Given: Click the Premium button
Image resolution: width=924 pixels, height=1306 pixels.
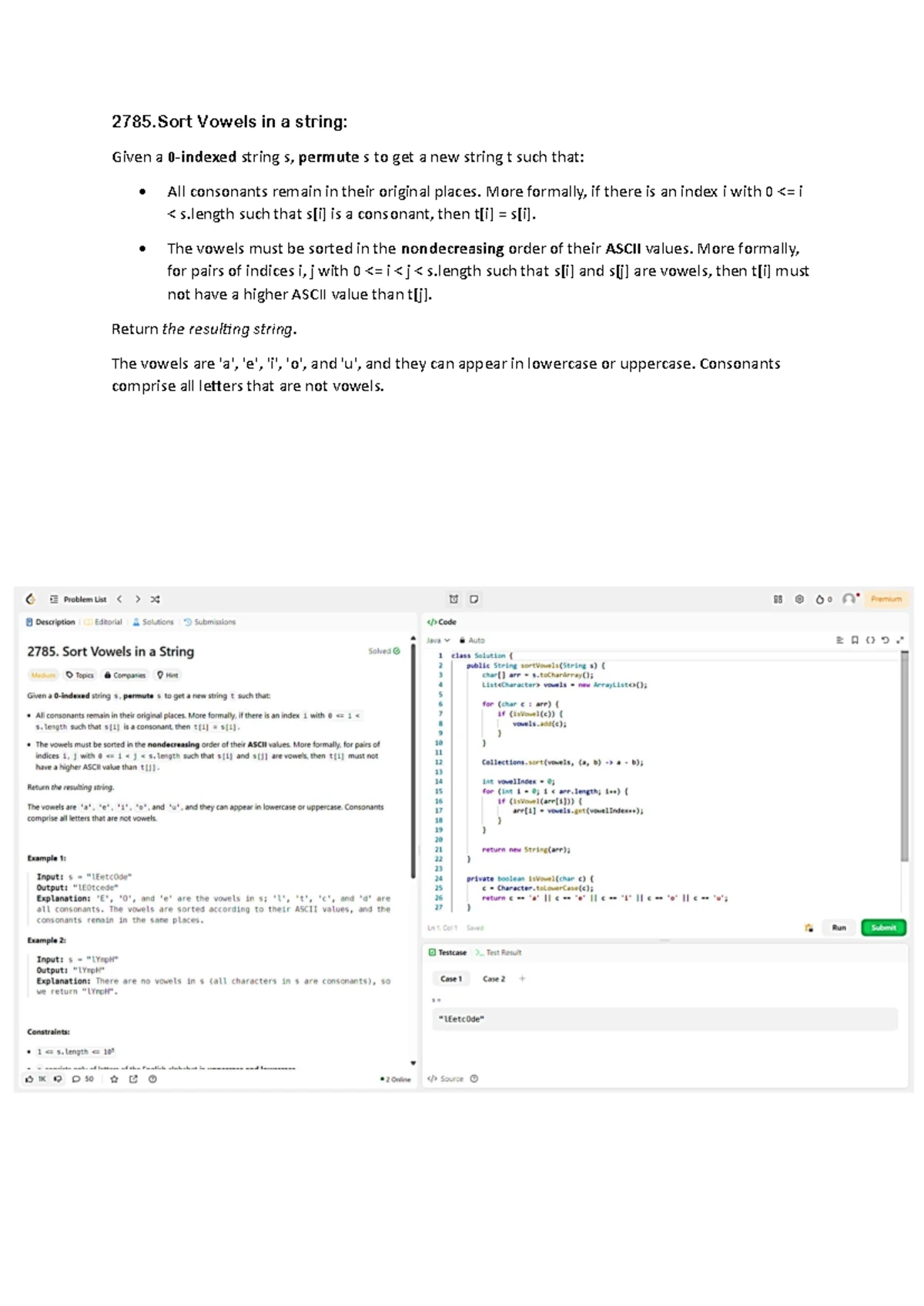Looking at the screenshot, I should click(x=886, y=599).
